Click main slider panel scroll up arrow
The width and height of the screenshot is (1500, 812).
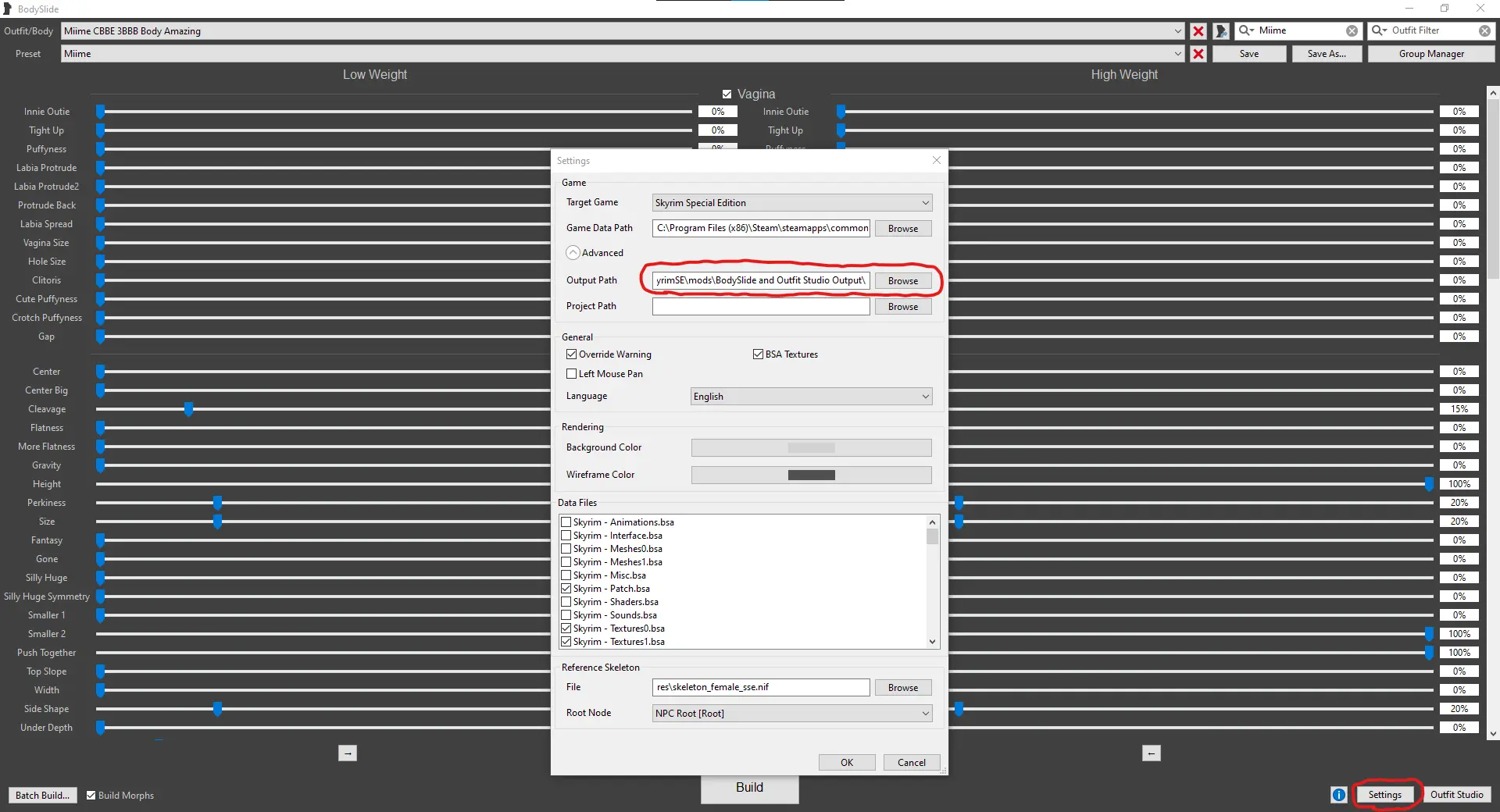(x=1493, y=93)
